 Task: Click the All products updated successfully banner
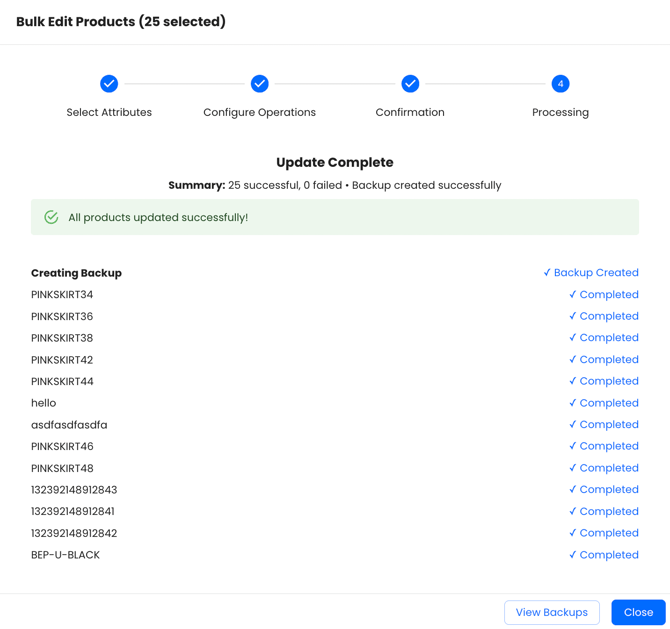tap(335, 217)
